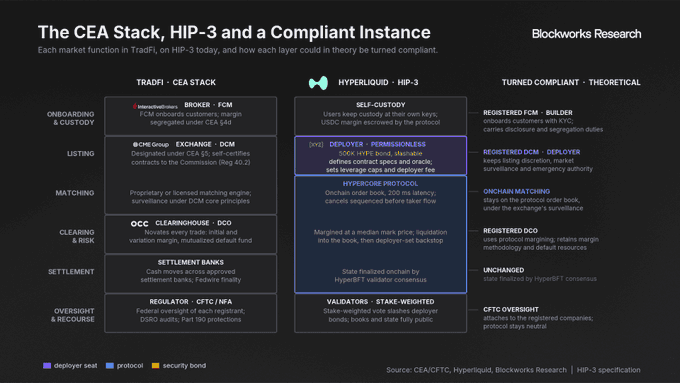Click the 'SETTLEMENT' row label
Screen dimensions: 680x383
[71, 272]
